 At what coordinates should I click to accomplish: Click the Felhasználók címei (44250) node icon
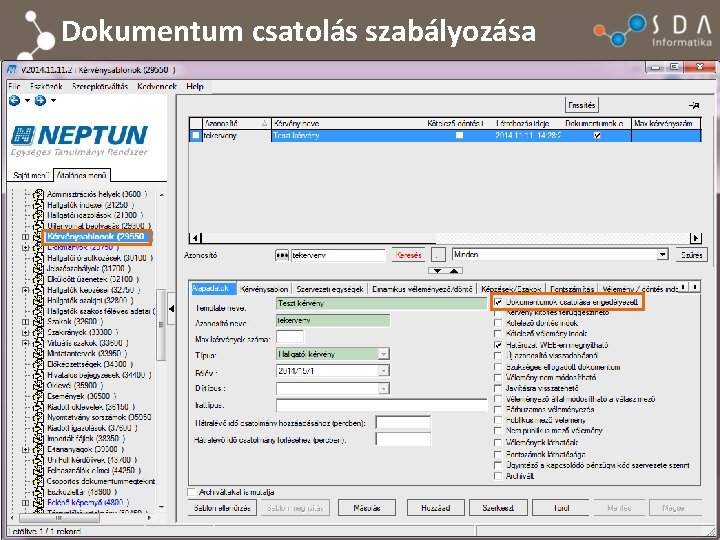tap(39, 470)
